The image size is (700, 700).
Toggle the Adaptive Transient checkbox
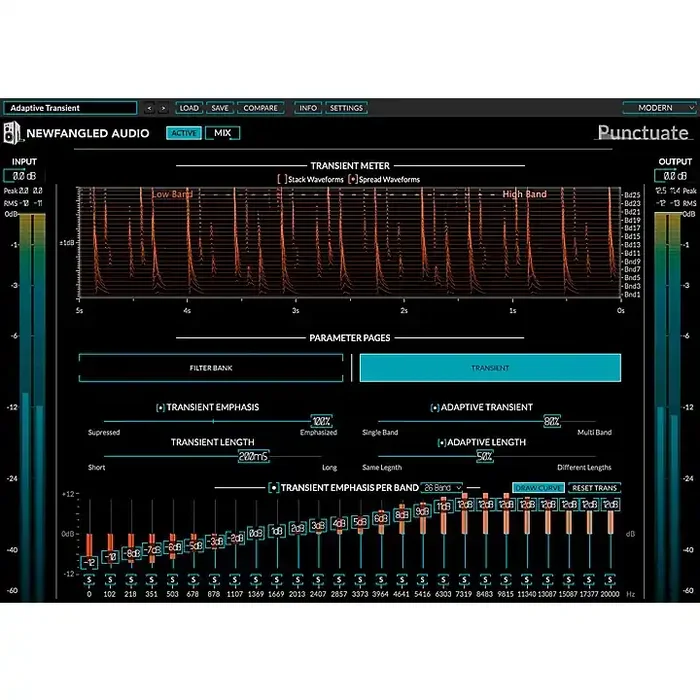[x=434, y=408]
